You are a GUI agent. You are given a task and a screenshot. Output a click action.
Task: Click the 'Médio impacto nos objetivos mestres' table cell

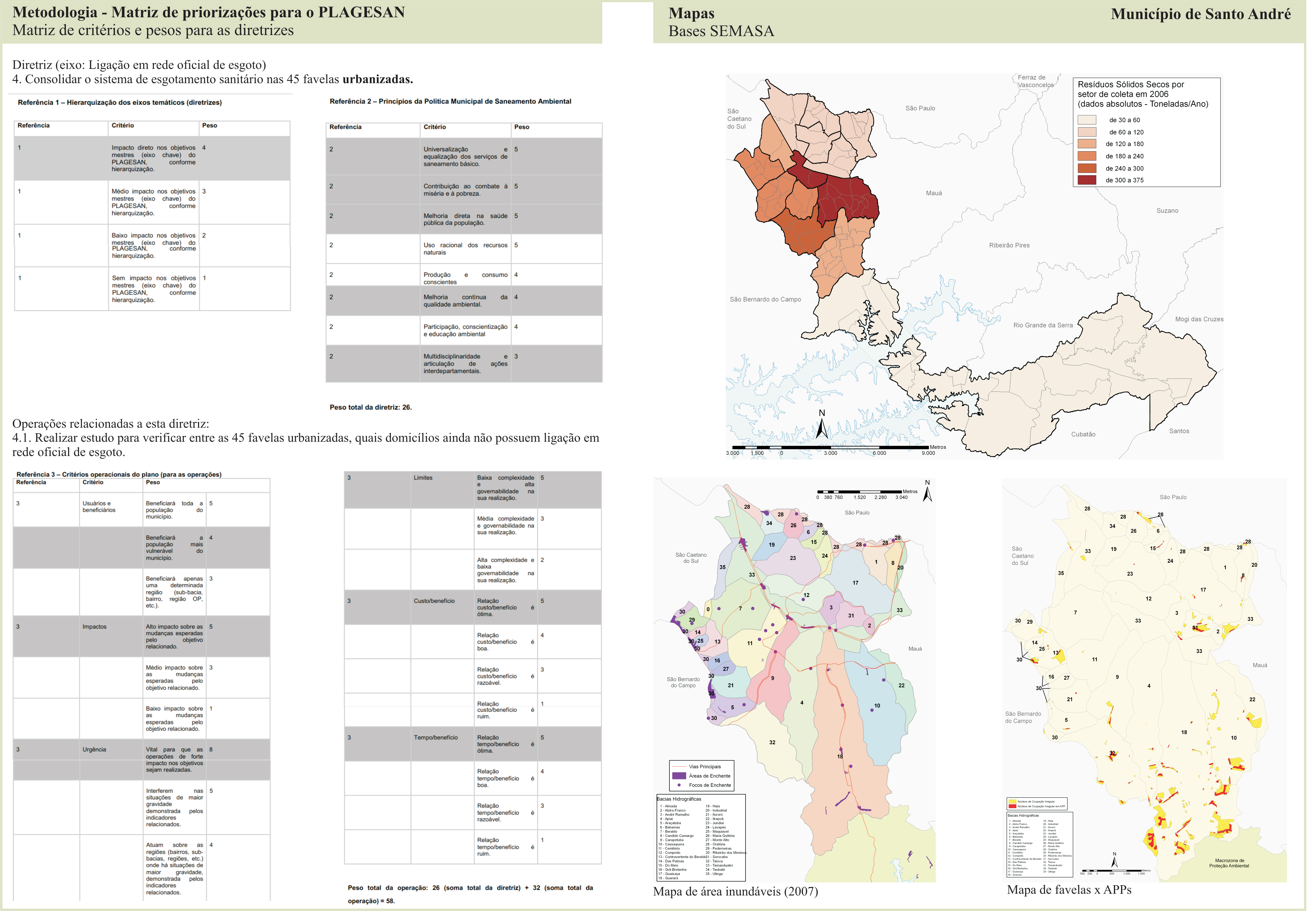(153, 202)
